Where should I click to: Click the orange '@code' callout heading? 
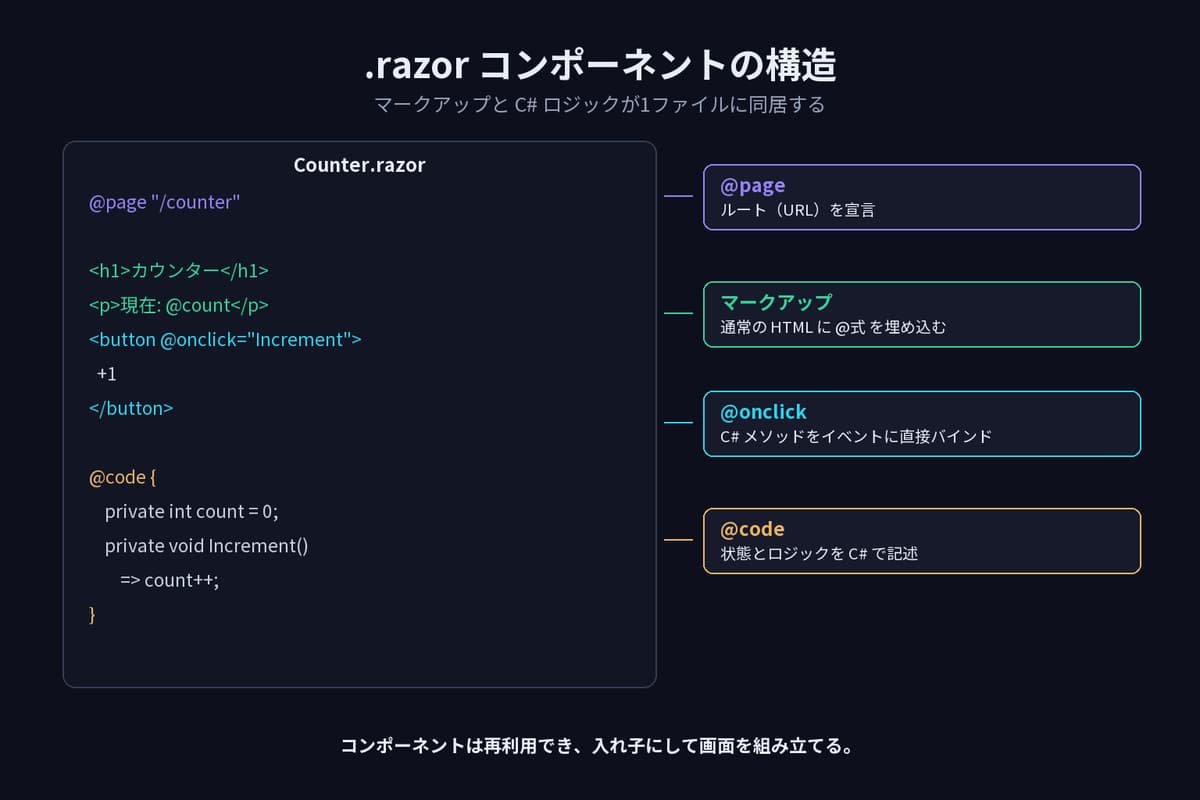point(752,529)
